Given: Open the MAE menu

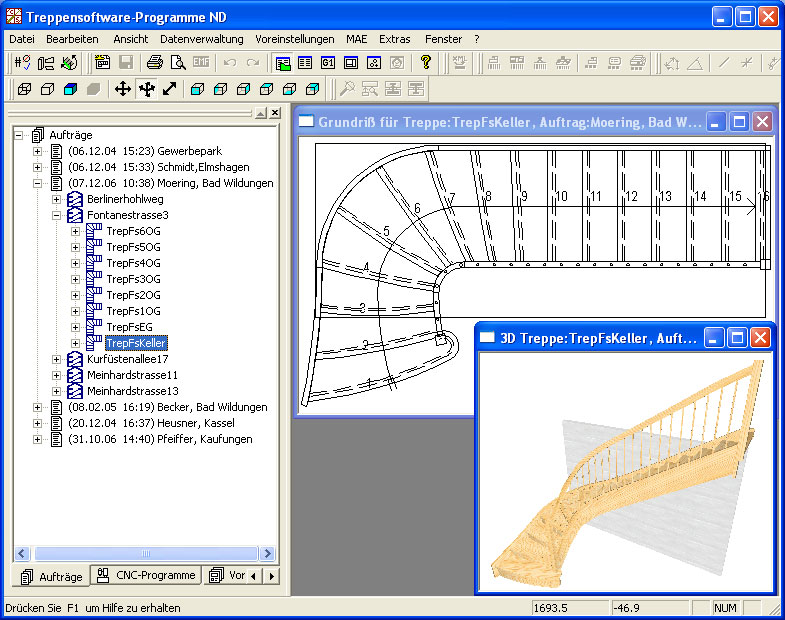Looking at the screenshot, I should coord(356,39).
